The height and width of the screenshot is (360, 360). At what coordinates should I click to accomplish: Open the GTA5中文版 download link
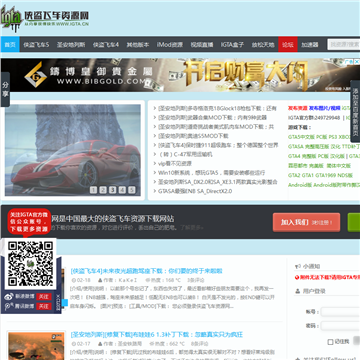pyautogui.click(x=301, y=137)
